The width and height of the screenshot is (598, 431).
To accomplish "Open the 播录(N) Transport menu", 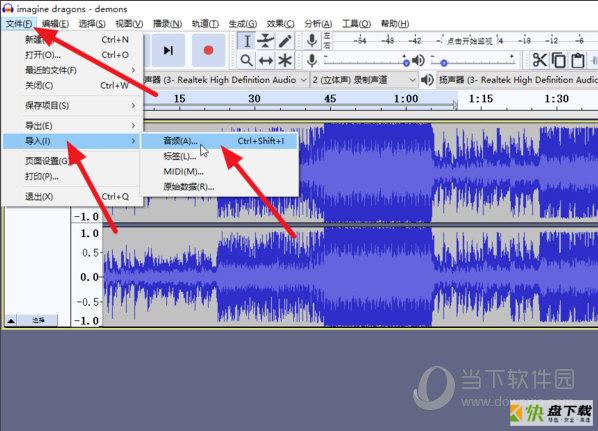I will [x=167, y=24].
